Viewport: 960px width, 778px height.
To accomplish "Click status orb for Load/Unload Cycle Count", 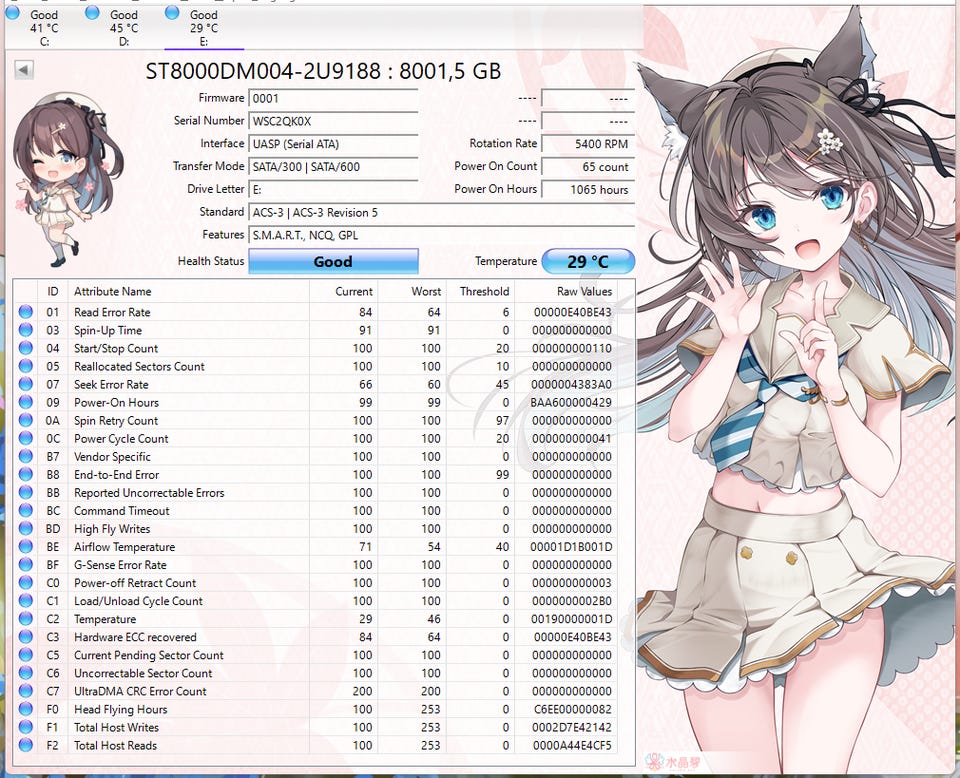I will (26, 601).
